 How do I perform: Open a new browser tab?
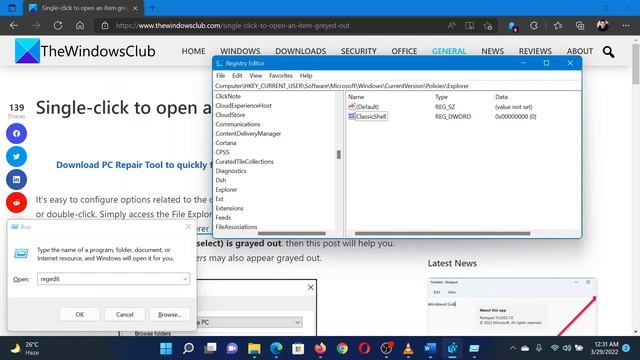coord(152,8)
